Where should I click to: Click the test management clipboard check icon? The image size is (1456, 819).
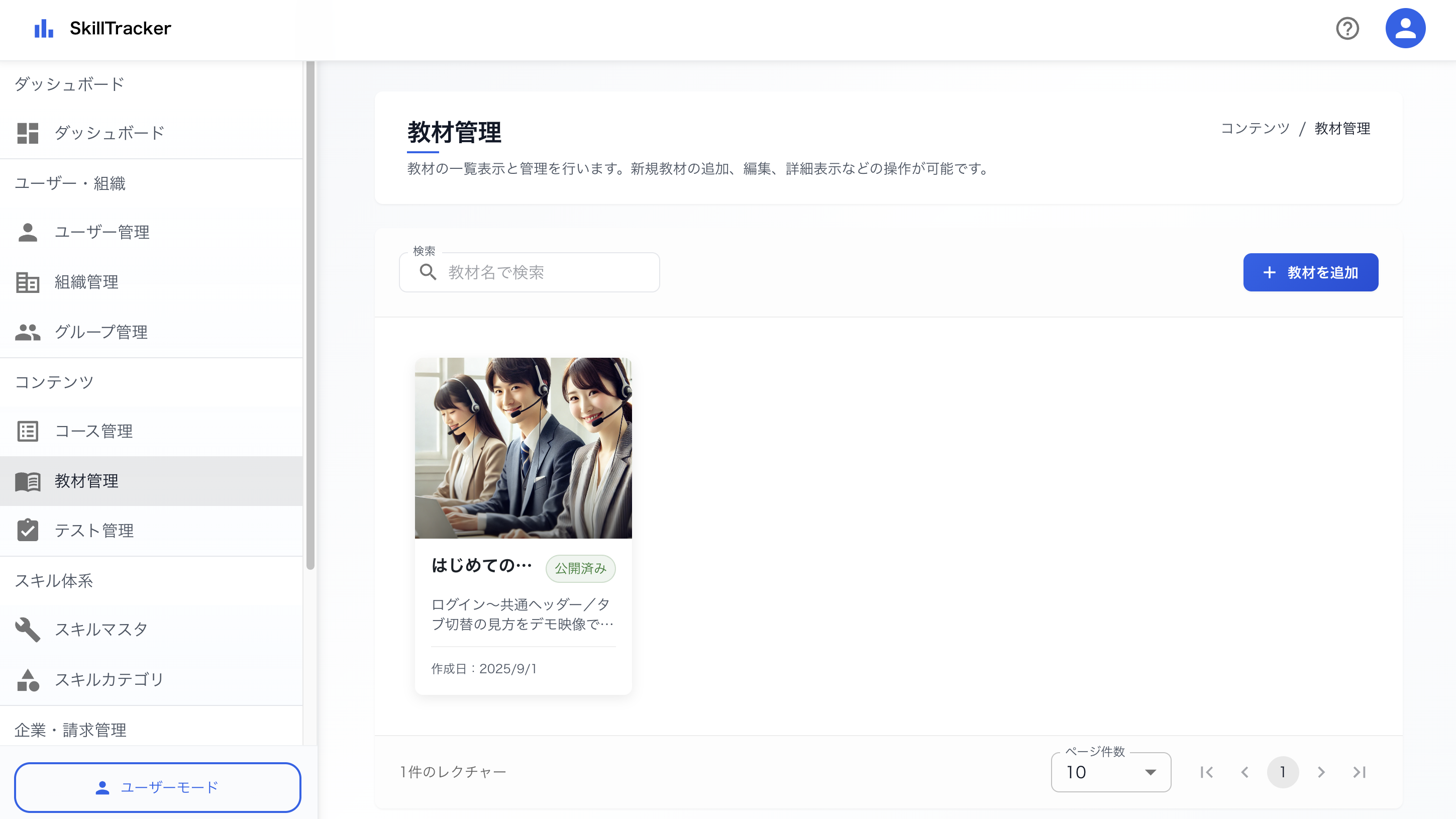(27, 530)
